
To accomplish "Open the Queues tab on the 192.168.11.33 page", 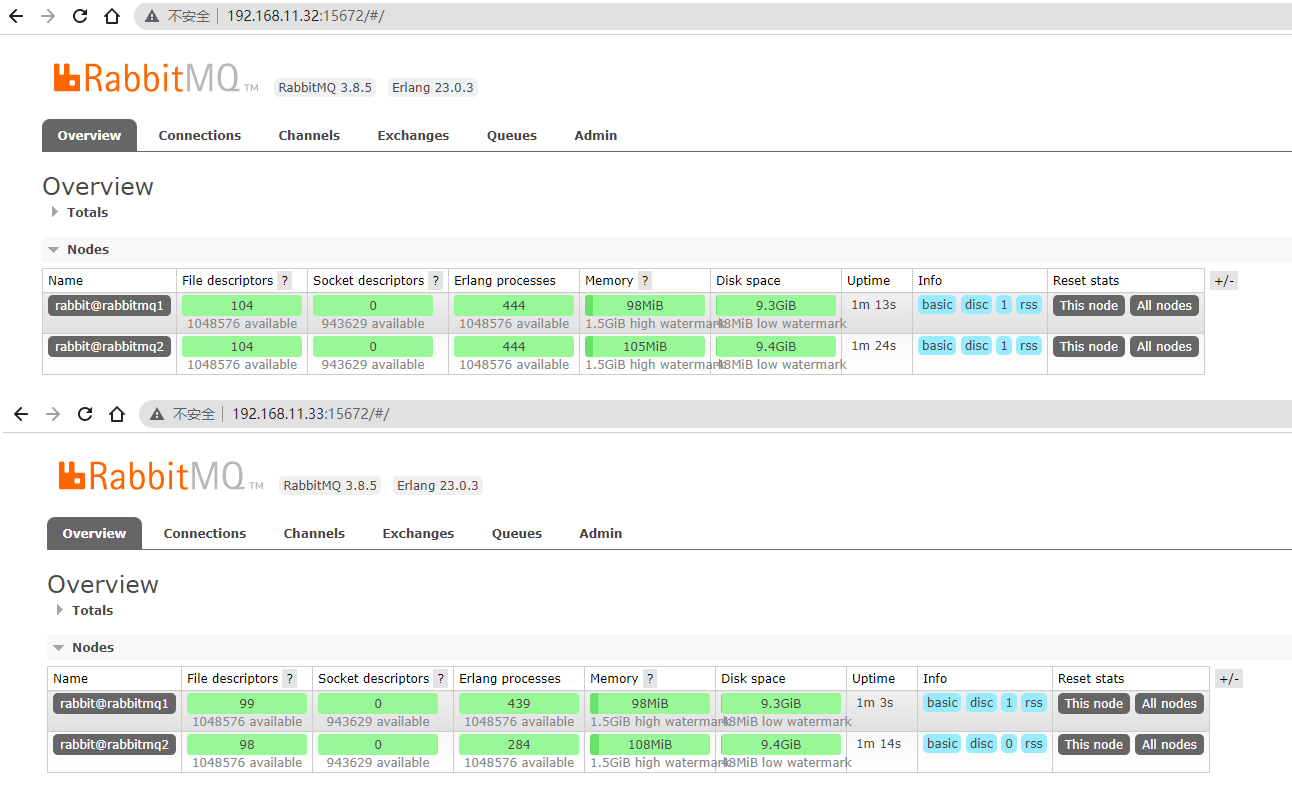I will (517, 534).
